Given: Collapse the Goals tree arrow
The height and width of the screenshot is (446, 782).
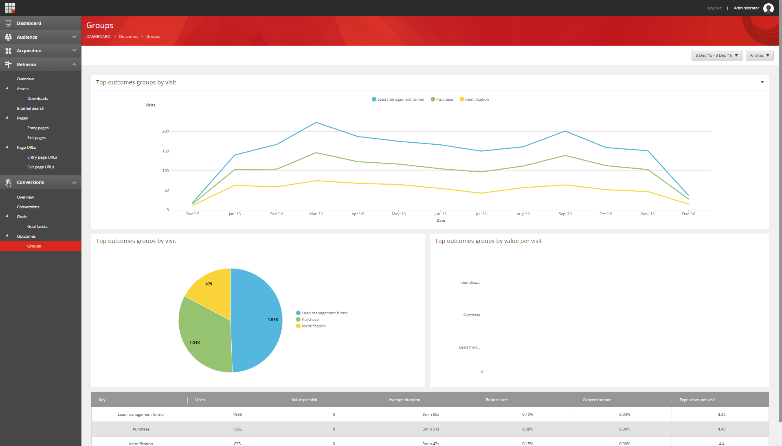Looking at the screenshot, I should (x=7, y=217).
